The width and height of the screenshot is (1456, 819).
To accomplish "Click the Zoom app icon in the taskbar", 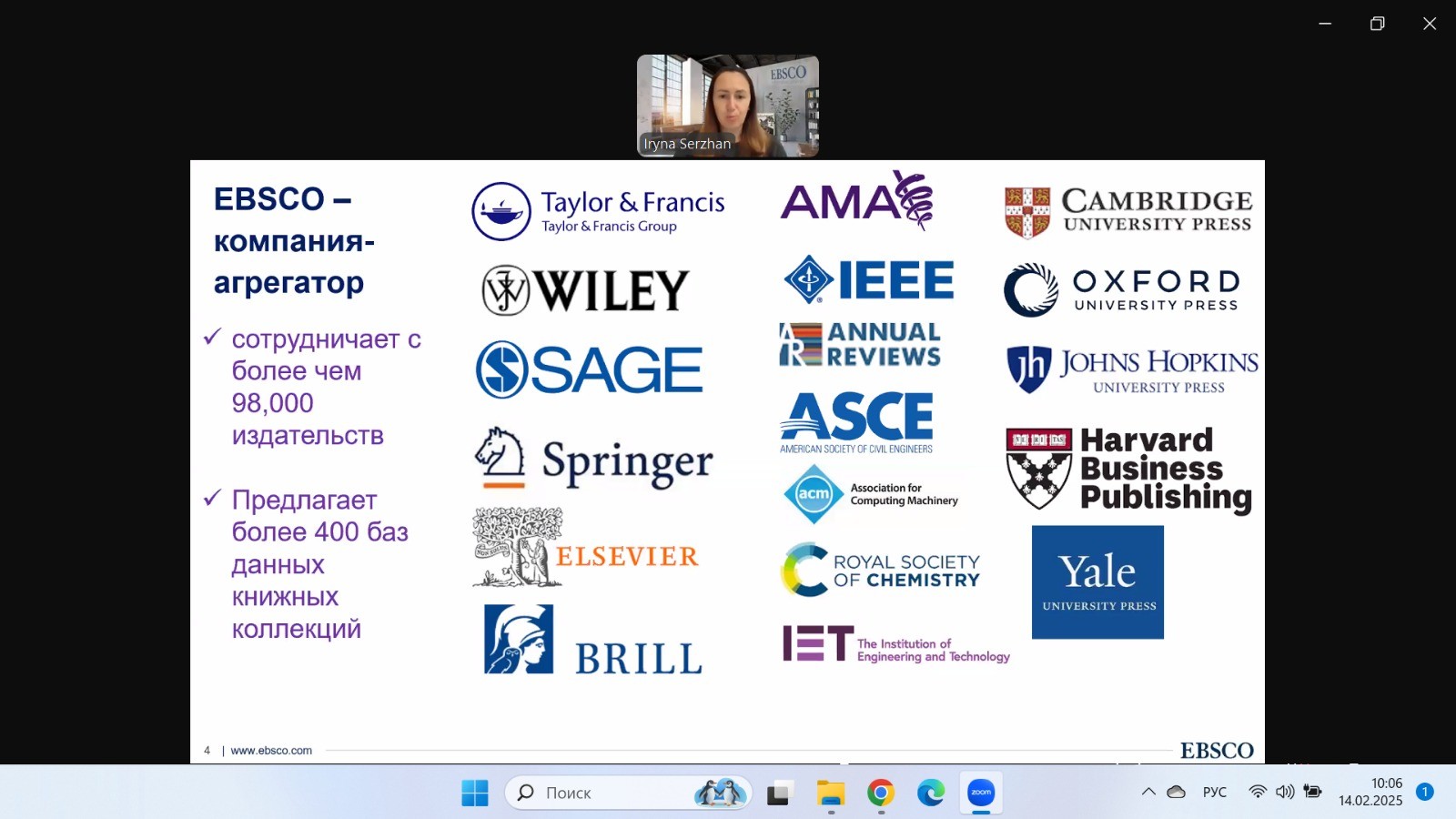I will (x=981, y=793).
